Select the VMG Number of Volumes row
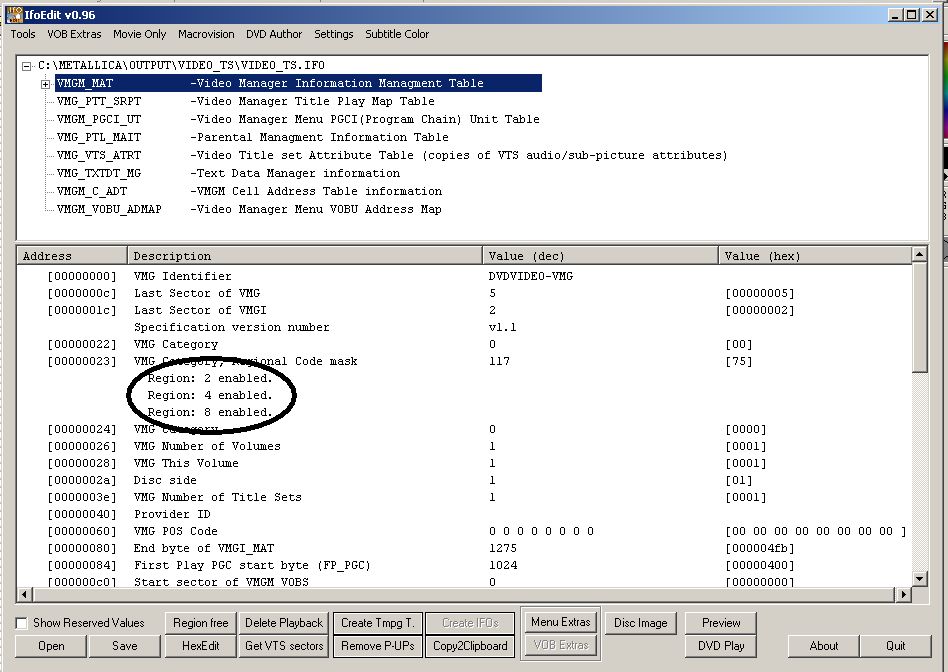Image resolution: width=948 pixels, height=672 pixels. (x=464, y=446)
